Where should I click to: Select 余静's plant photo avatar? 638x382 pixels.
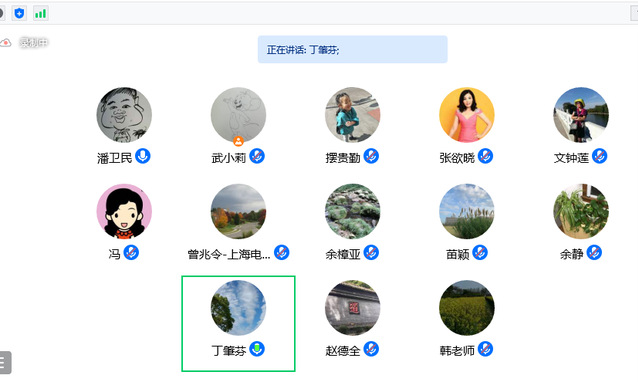pos(581,211)
